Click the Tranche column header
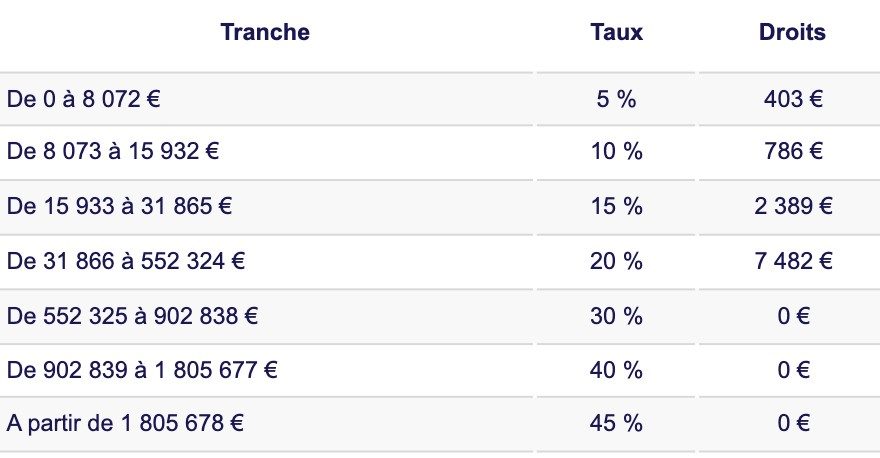880x458 pixels. click(265, 32)
